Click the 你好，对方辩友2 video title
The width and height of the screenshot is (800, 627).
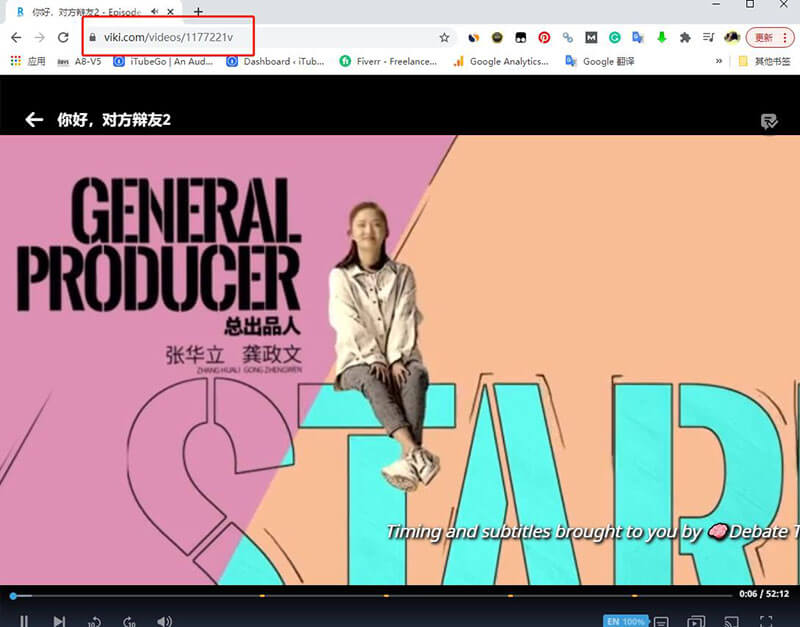coord(114,120)
